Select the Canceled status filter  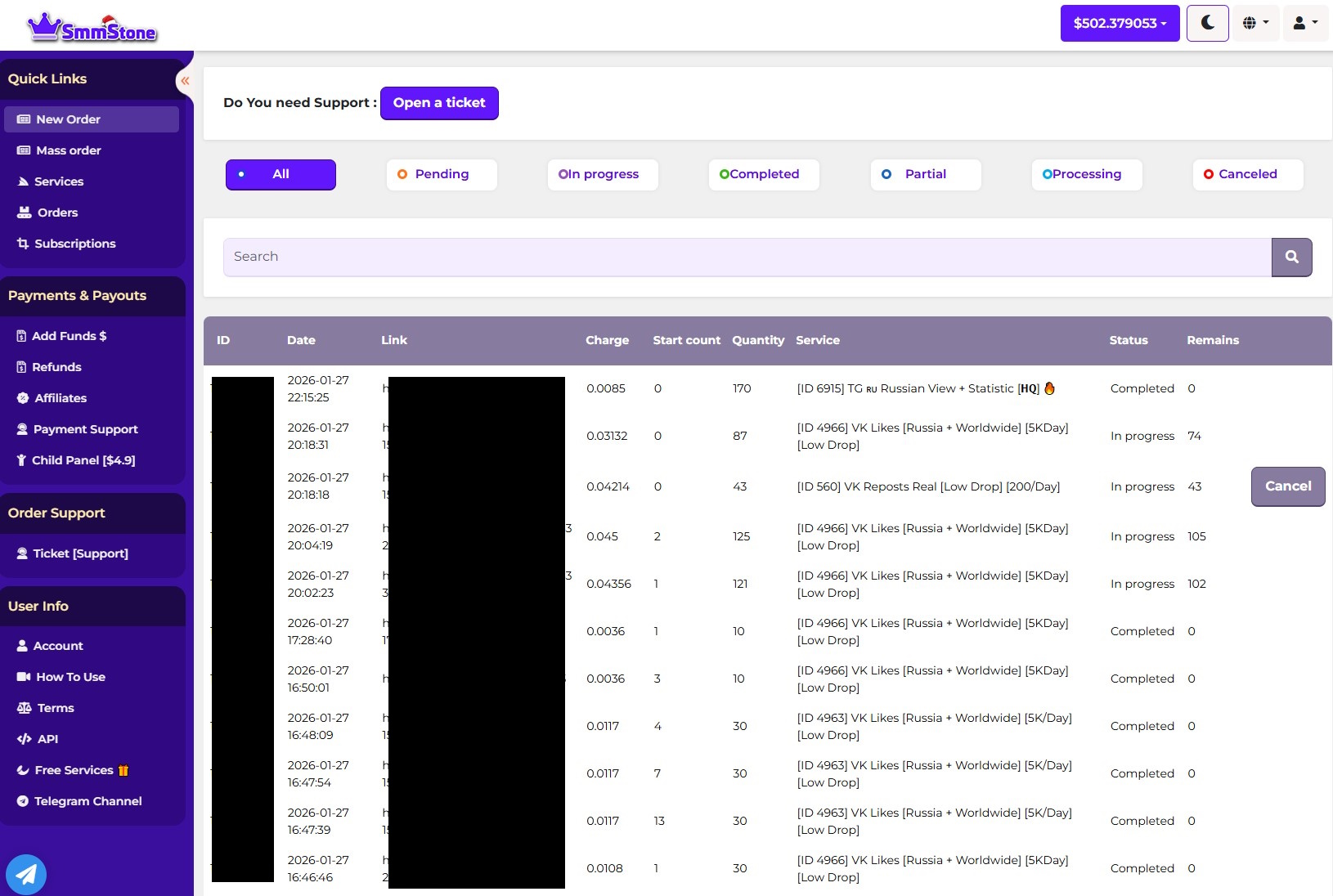pos(1246,174)
